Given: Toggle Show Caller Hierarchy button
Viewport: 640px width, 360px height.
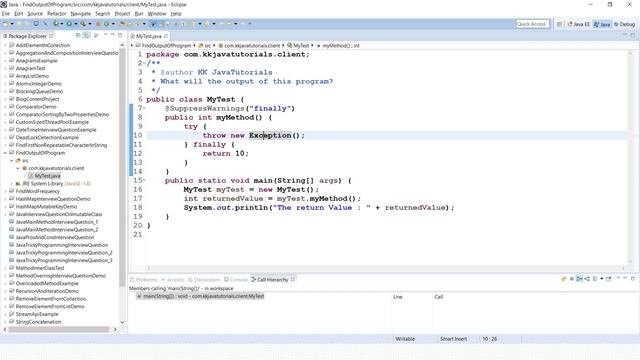Looking at the screenshot, I should click(x=579, y=279).
